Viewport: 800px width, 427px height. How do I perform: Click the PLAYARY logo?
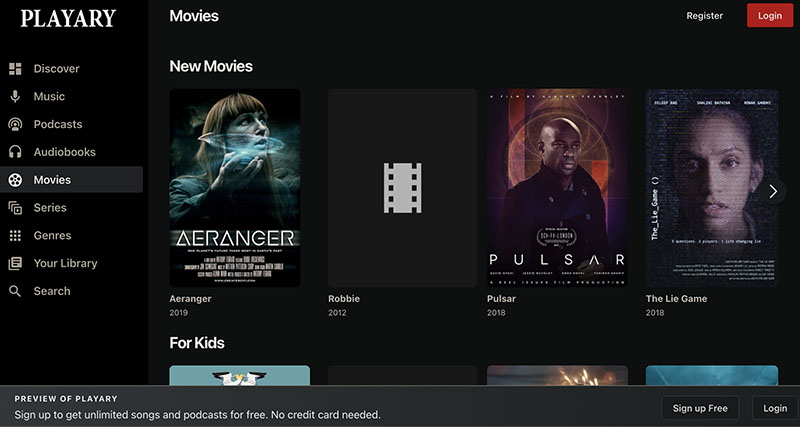[68, 18]
